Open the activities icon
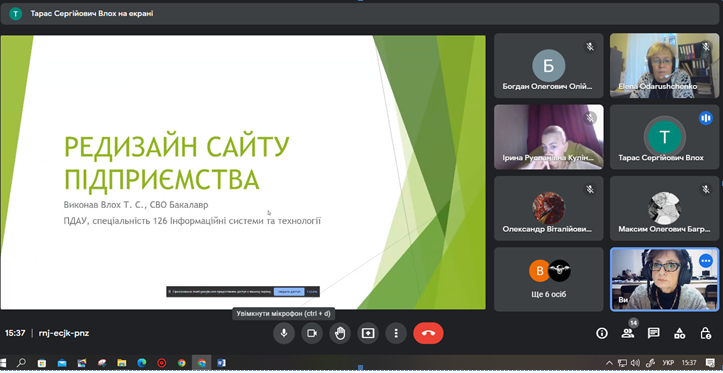Image resolution: width=723 pixels, height=373 pixels. (679, 333)
